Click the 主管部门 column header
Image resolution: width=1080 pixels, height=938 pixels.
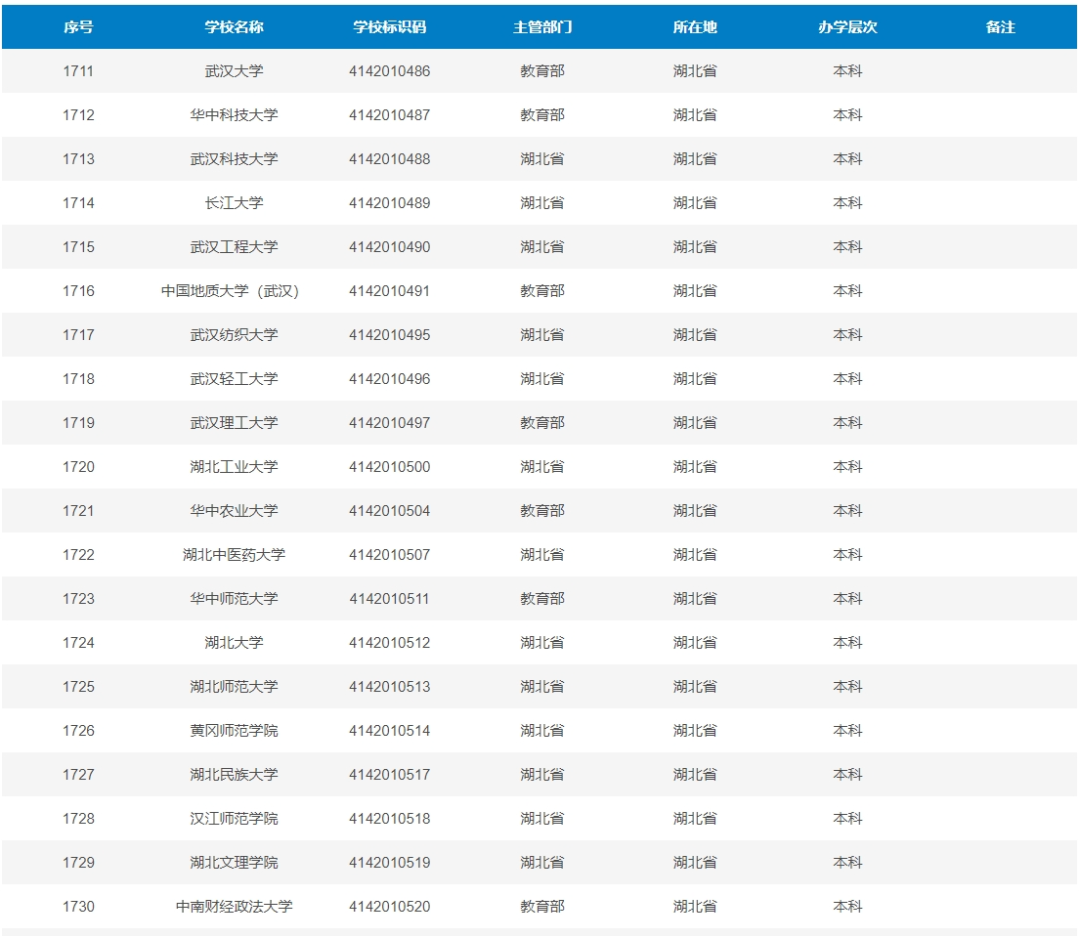click(x=542, y=27)
